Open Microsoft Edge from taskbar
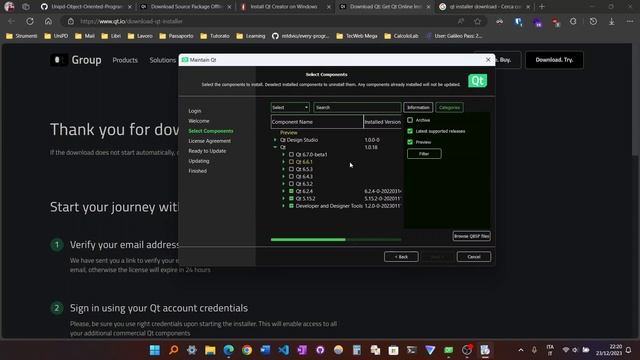 229,350
